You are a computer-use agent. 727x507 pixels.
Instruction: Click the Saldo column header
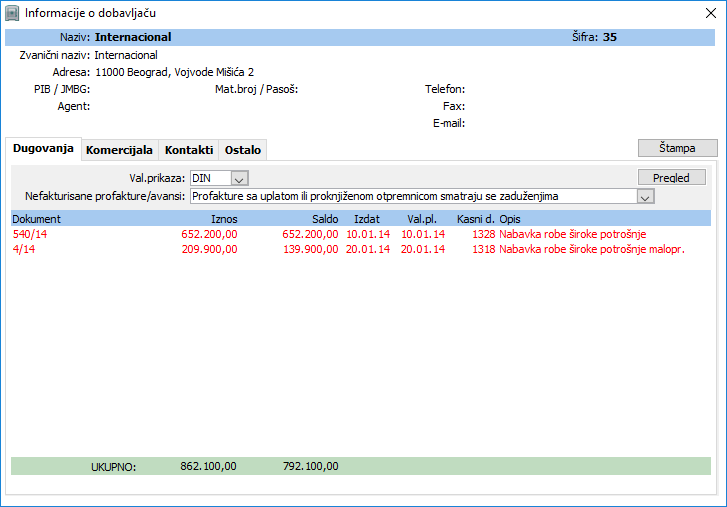coord(325,219)
